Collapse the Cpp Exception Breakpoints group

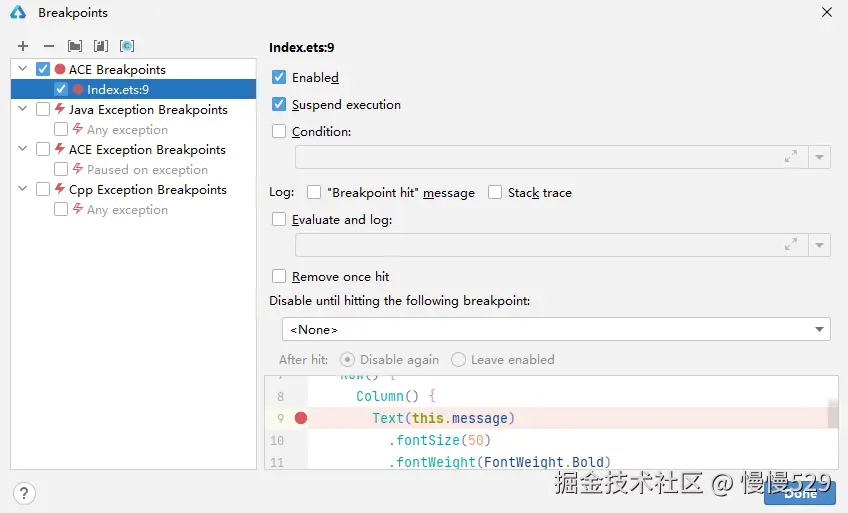click(22, 189)
